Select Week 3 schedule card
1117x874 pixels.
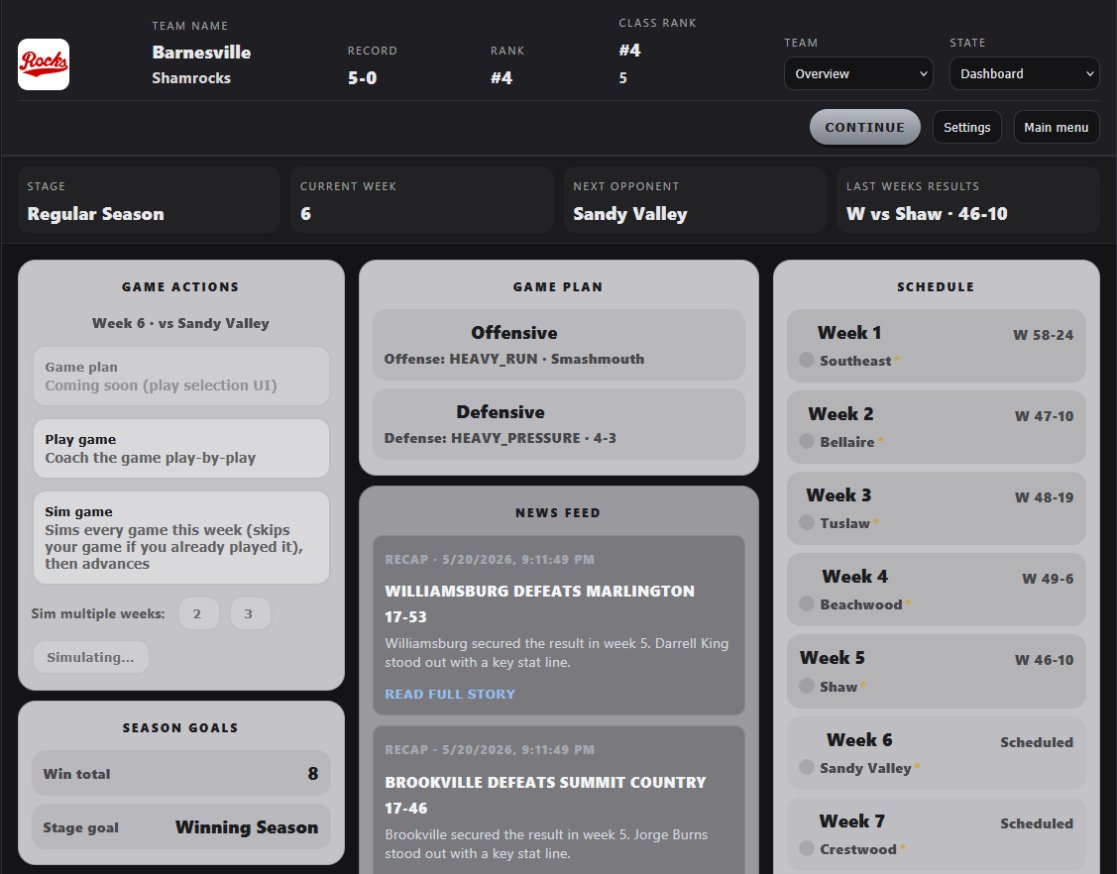[x=936, y=508]
